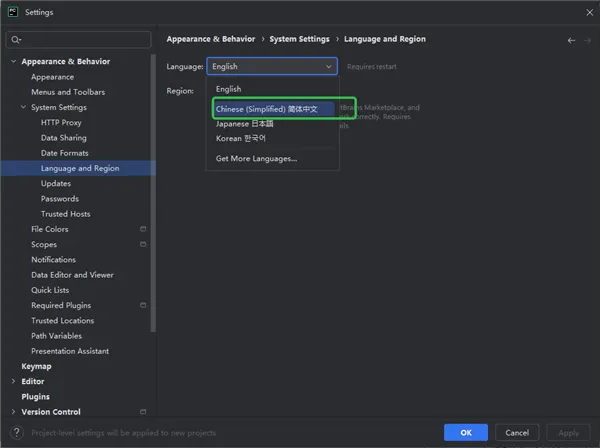Open the Language dropdown showing English
Screen dimensions: 600x448
point(272,66)
